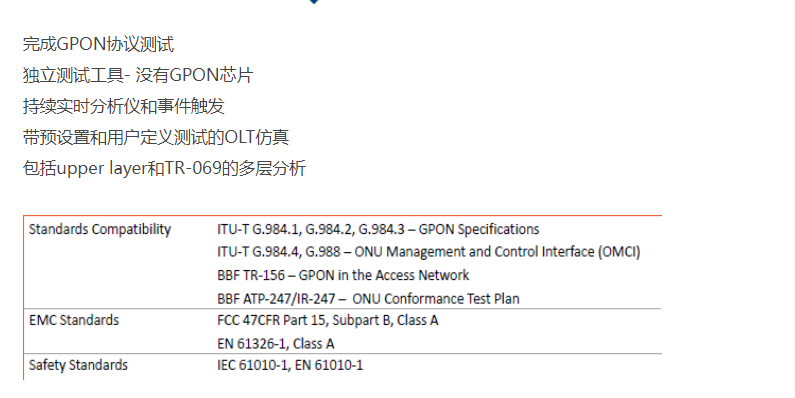Click the line 持续实时分析仪和事件触发
The width and height of the screenshot is (795, 398).
(124, 106)
